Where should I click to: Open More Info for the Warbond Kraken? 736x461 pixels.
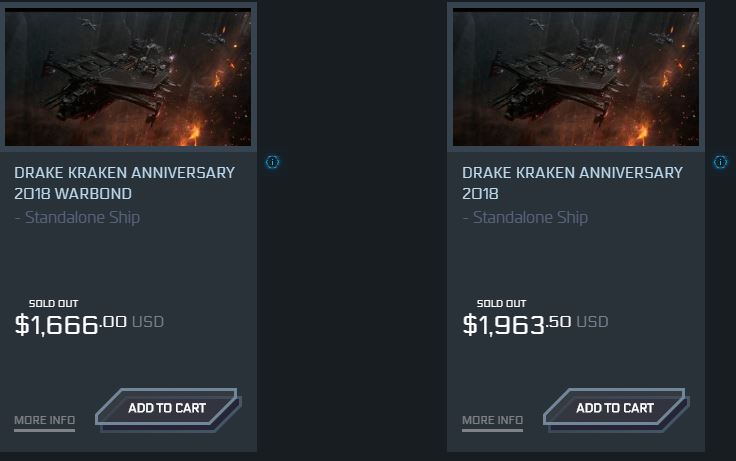coord(44,420)
